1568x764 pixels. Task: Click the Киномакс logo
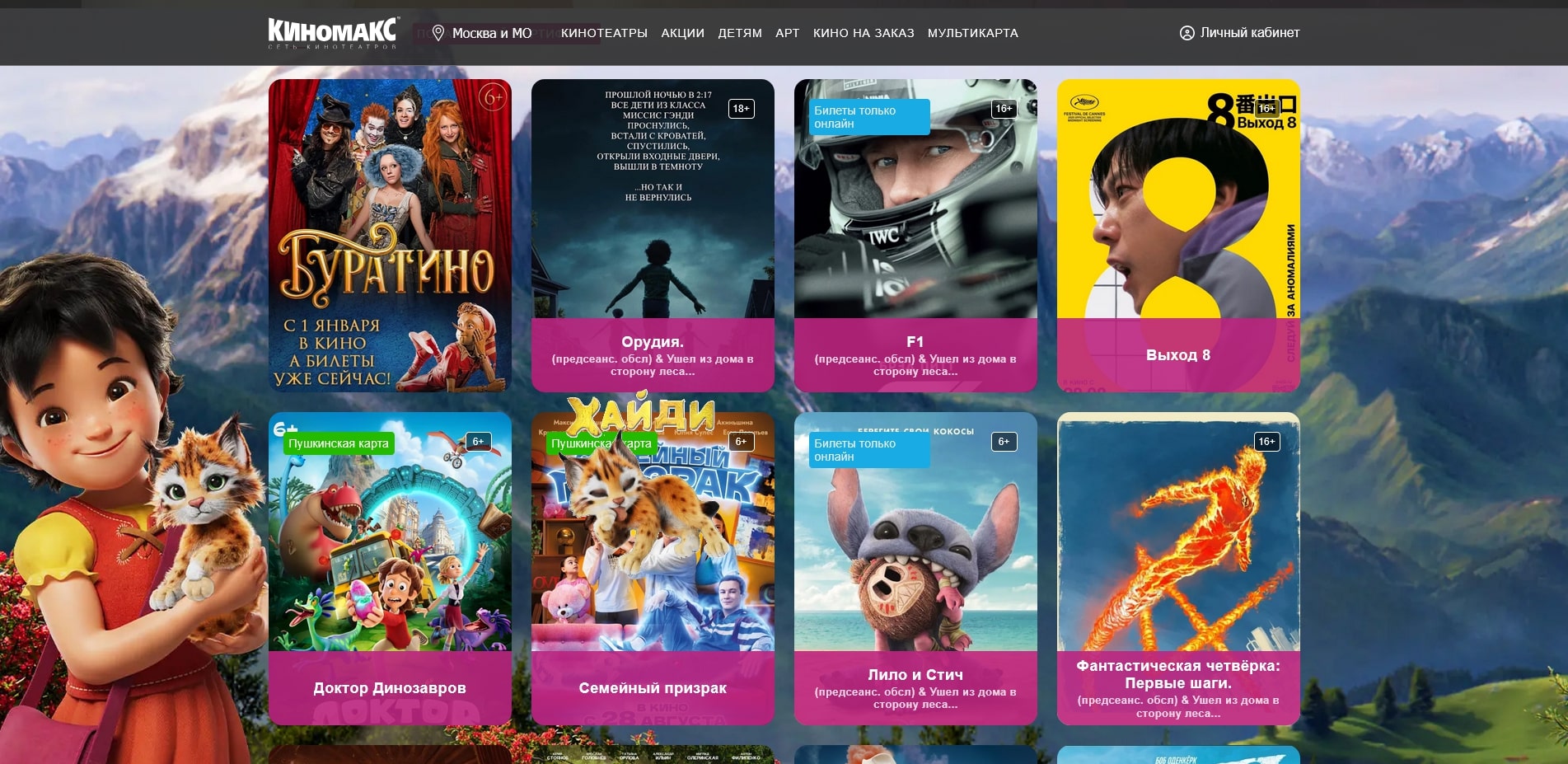pos(333,33)
